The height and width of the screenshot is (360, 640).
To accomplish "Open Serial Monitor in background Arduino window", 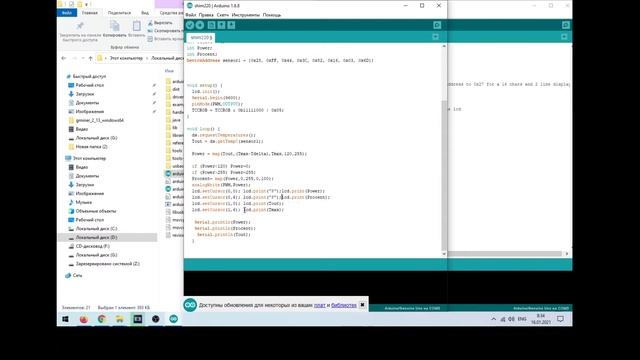I will pos(565,25).
